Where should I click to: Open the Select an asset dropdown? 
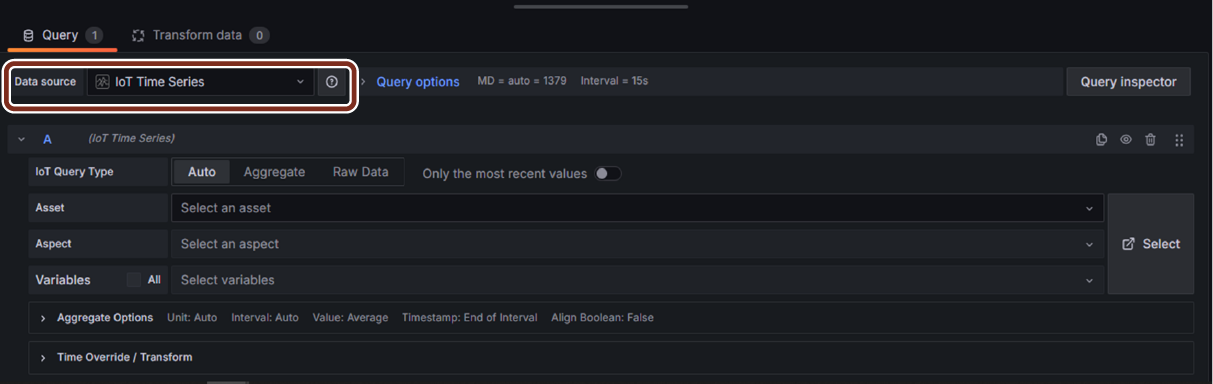638,208
